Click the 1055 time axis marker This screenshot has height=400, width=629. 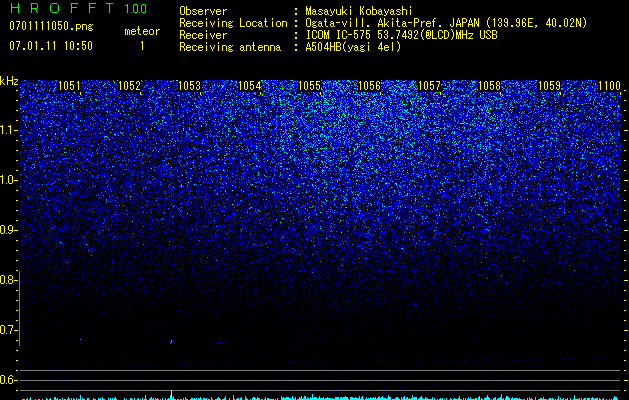click(310, 86)
